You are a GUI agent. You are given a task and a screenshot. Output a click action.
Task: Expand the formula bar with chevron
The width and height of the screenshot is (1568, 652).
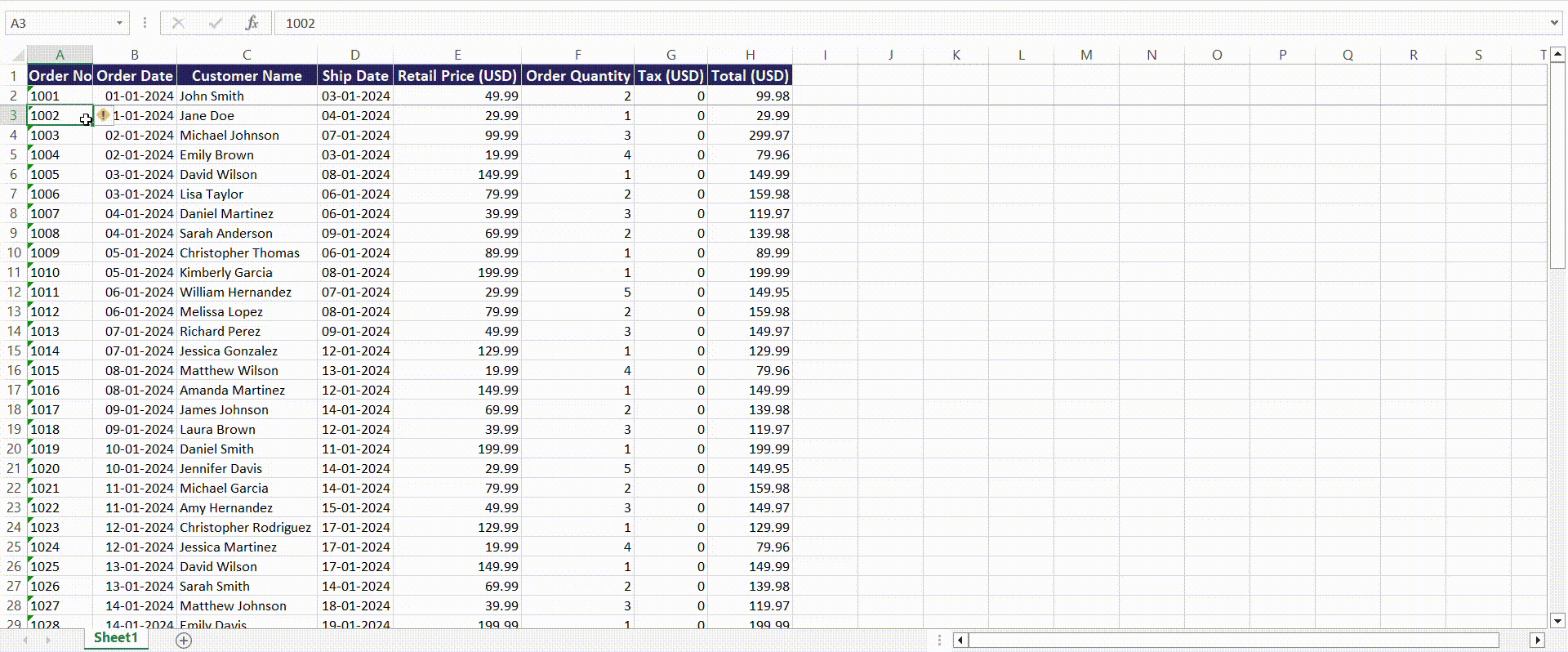1554,23
